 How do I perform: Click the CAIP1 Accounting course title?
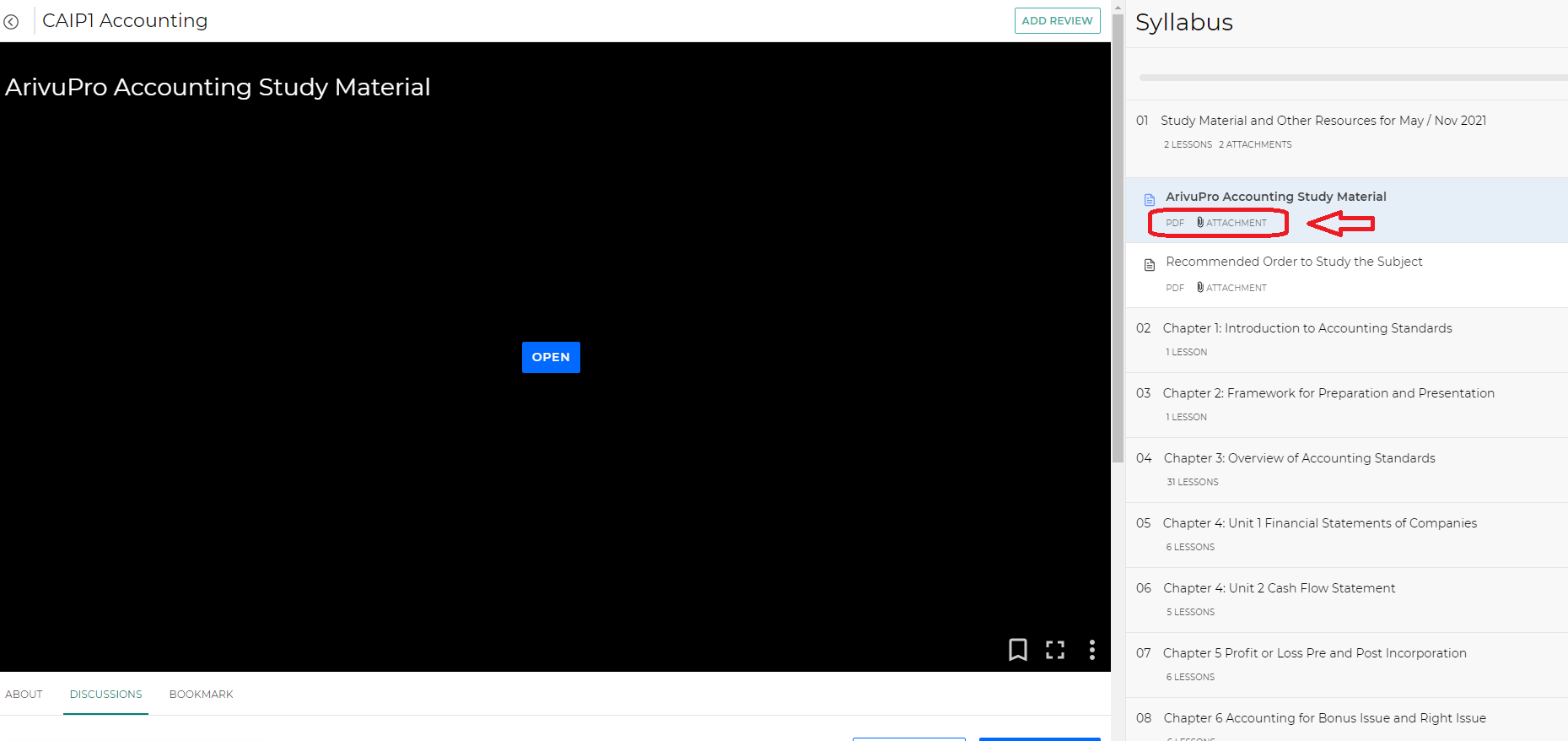click(125, 20)
